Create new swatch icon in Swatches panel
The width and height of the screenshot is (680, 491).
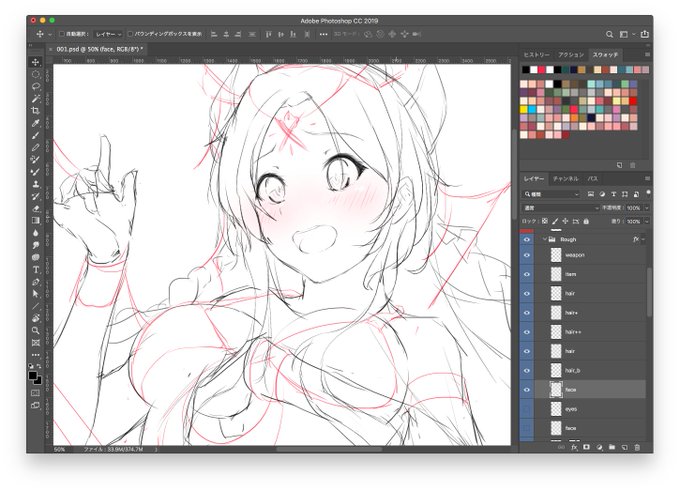[619, 165]
